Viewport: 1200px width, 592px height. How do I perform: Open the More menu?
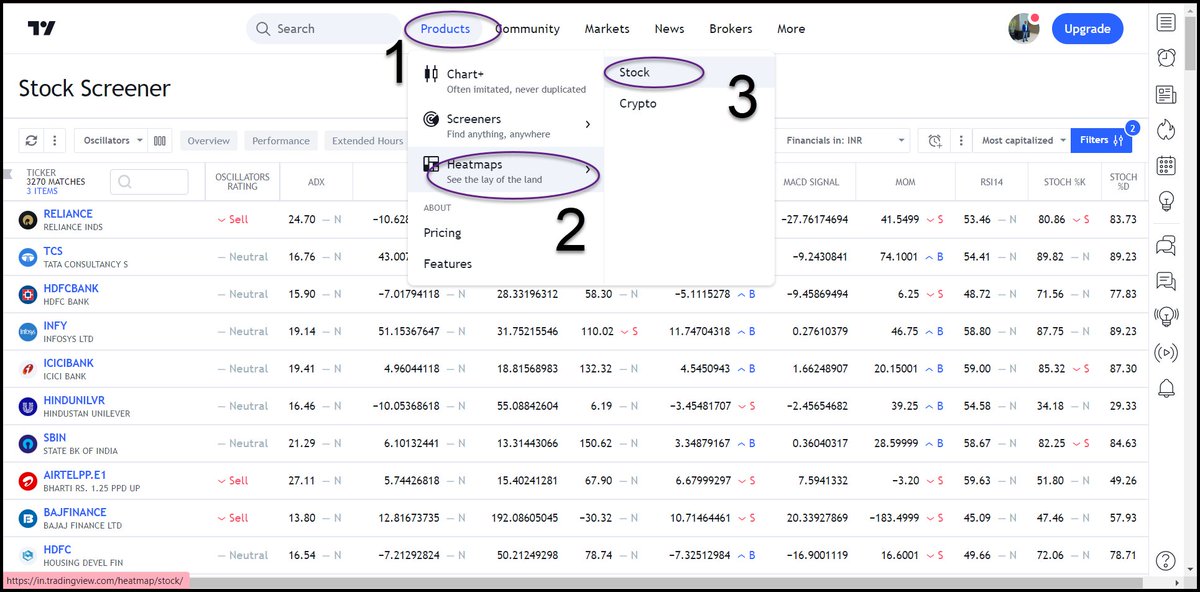[x=791, y=29]
